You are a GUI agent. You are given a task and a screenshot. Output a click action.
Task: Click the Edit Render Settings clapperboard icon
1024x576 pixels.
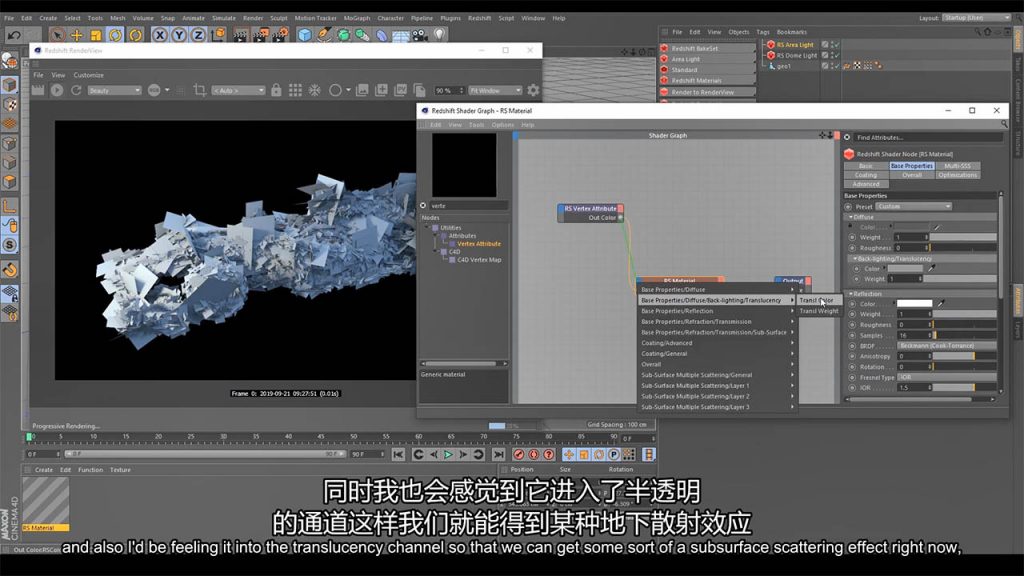280,35
